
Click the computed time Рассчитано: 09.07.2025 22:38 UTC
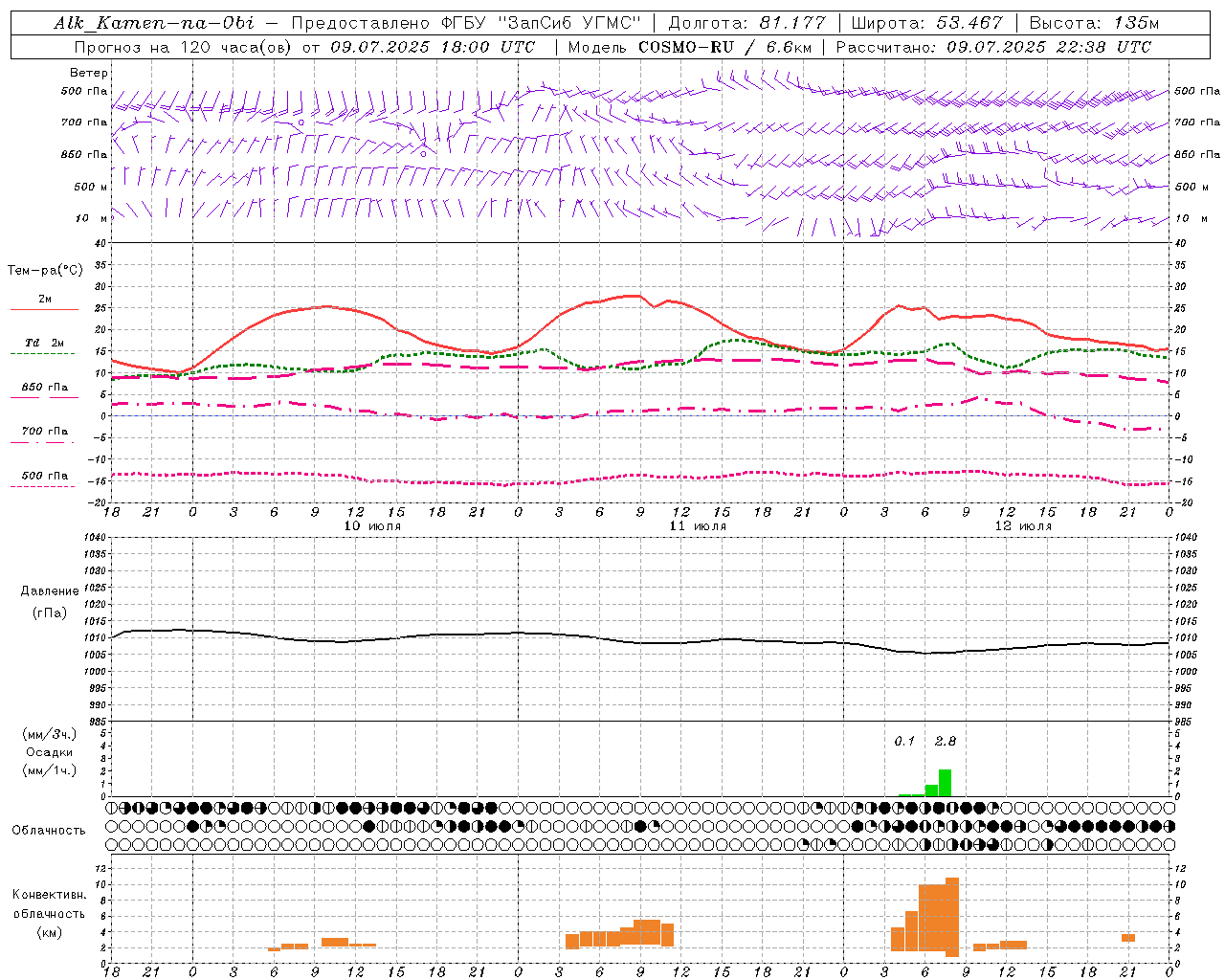[993, 47]
